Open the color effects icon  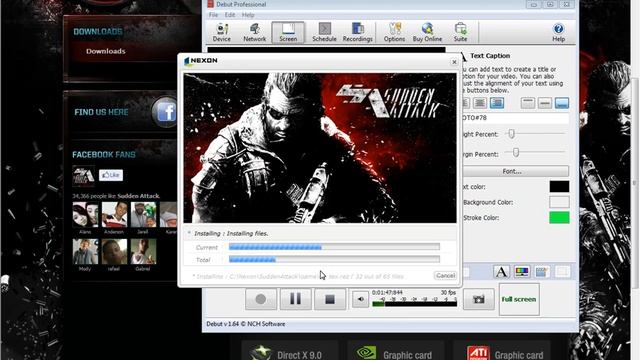522,272
